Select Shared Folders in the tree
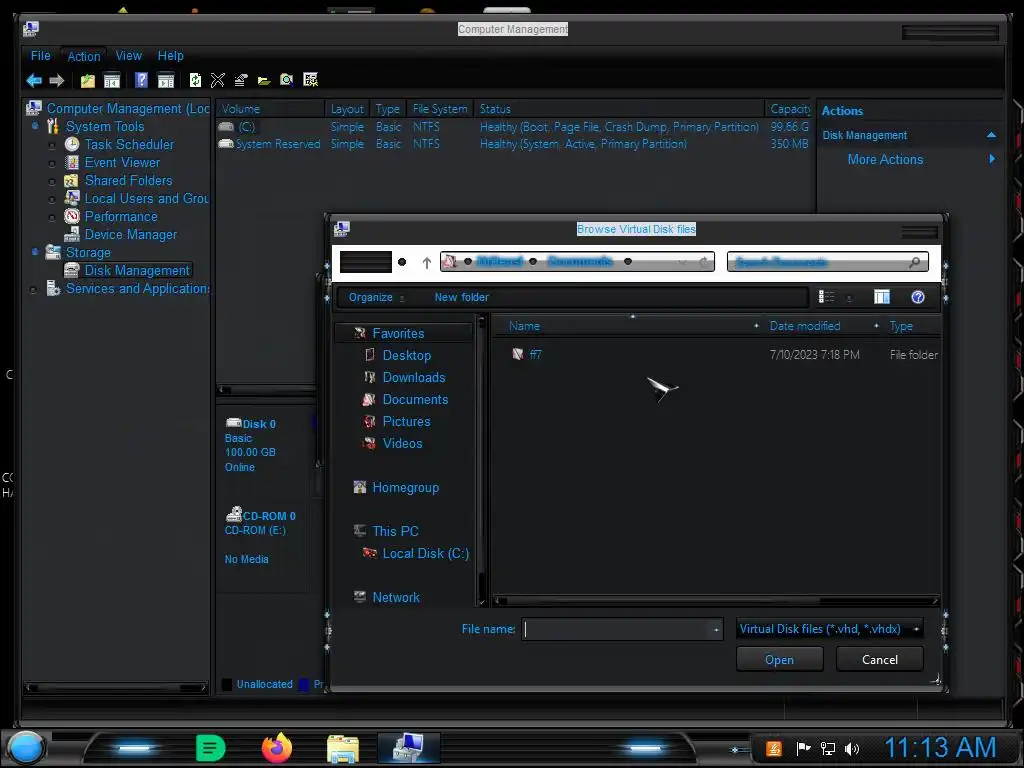 pos(129,180)
